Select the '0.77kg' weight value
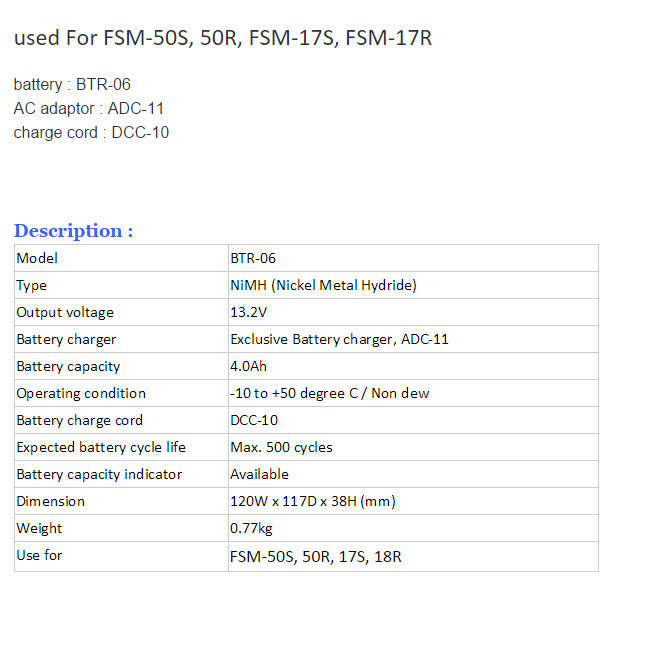 click(251, 528)
